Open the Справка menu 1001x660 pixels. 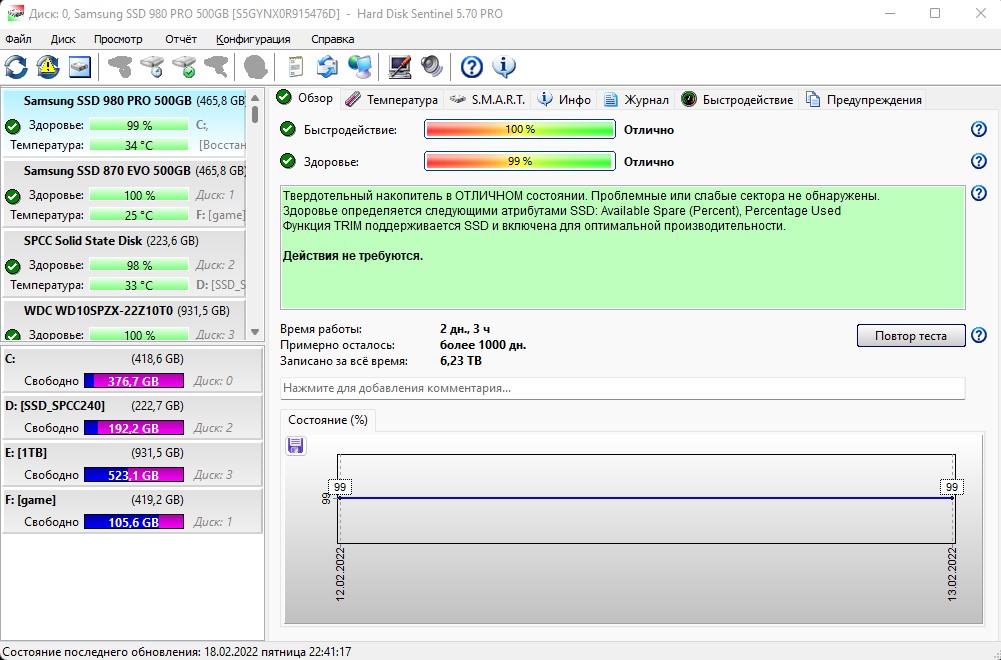coord(333,39)
